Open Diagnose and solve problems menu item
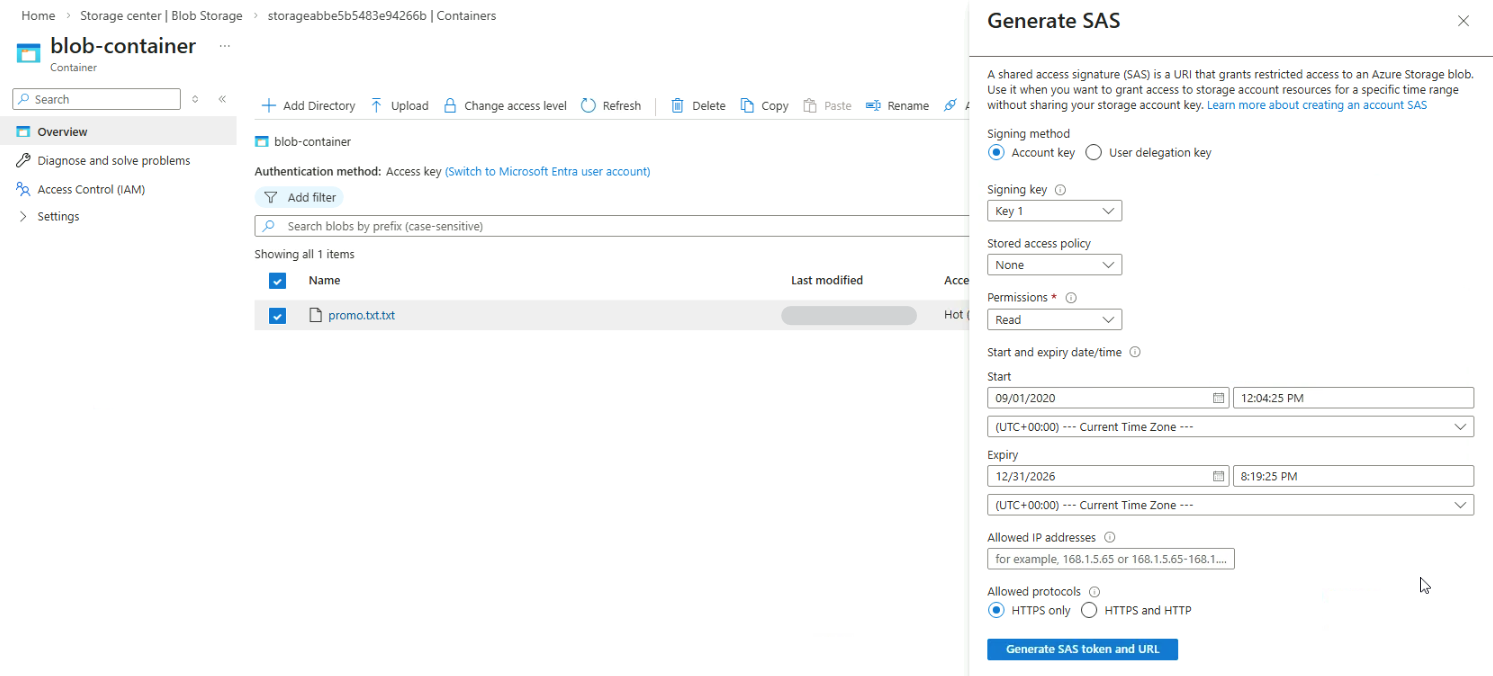This screenshot has width=1493, height=676. (x=113, y=161)
